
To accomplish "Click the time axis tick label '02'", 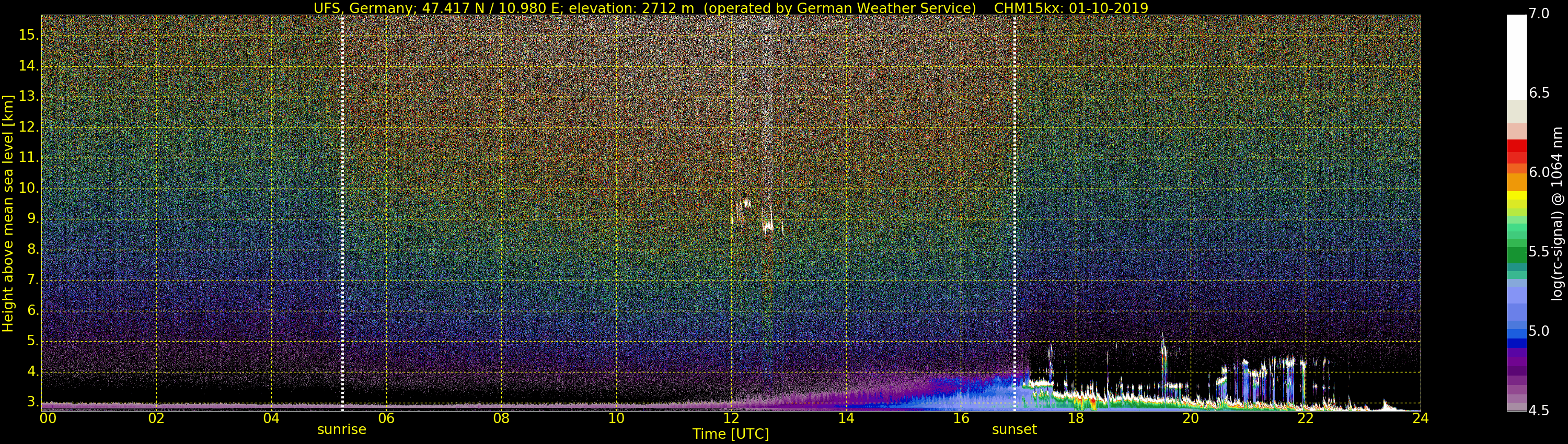I will [x=156, y=418].
